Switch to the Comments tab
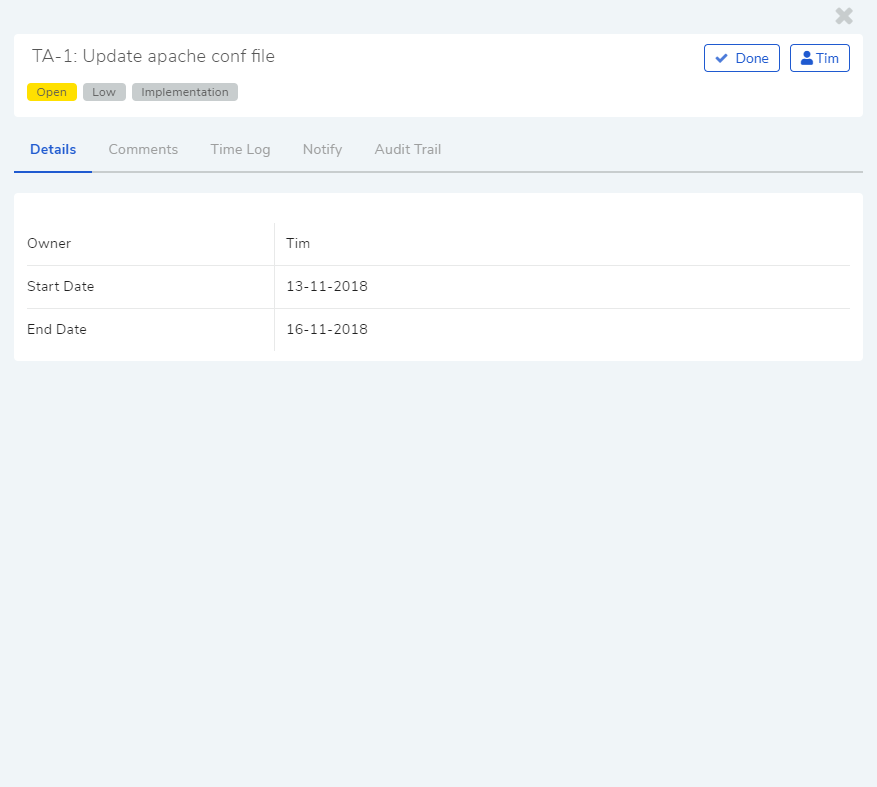Viewport: 877px width, 787px height. (143, 149)
